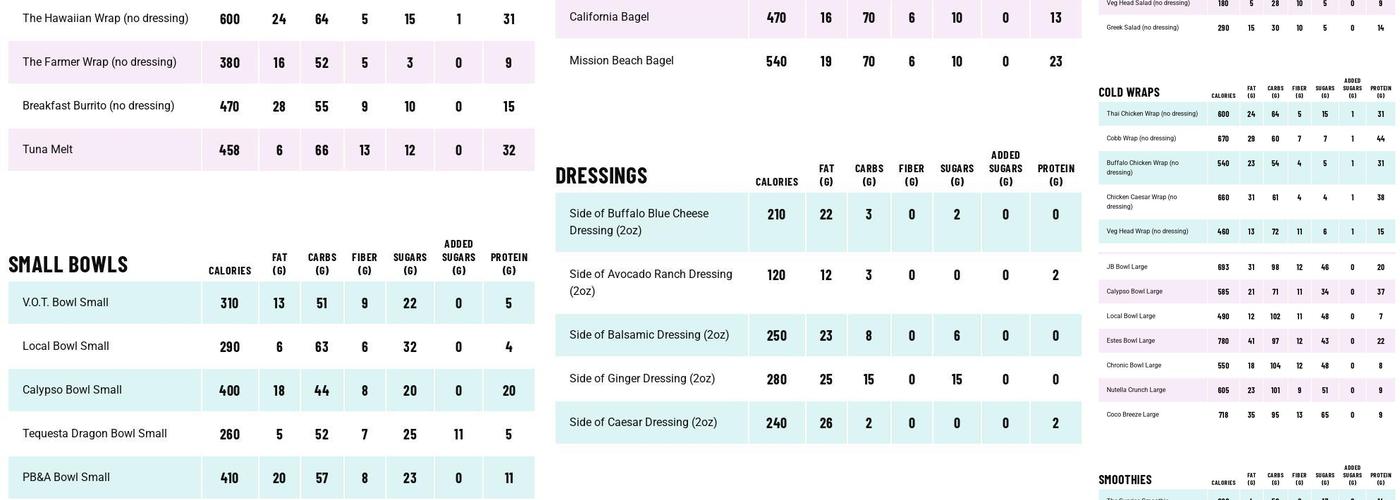Select PB&A Bowl Small entry
The width and height of the screenshot is (1400, 500).
click(66, 478)
